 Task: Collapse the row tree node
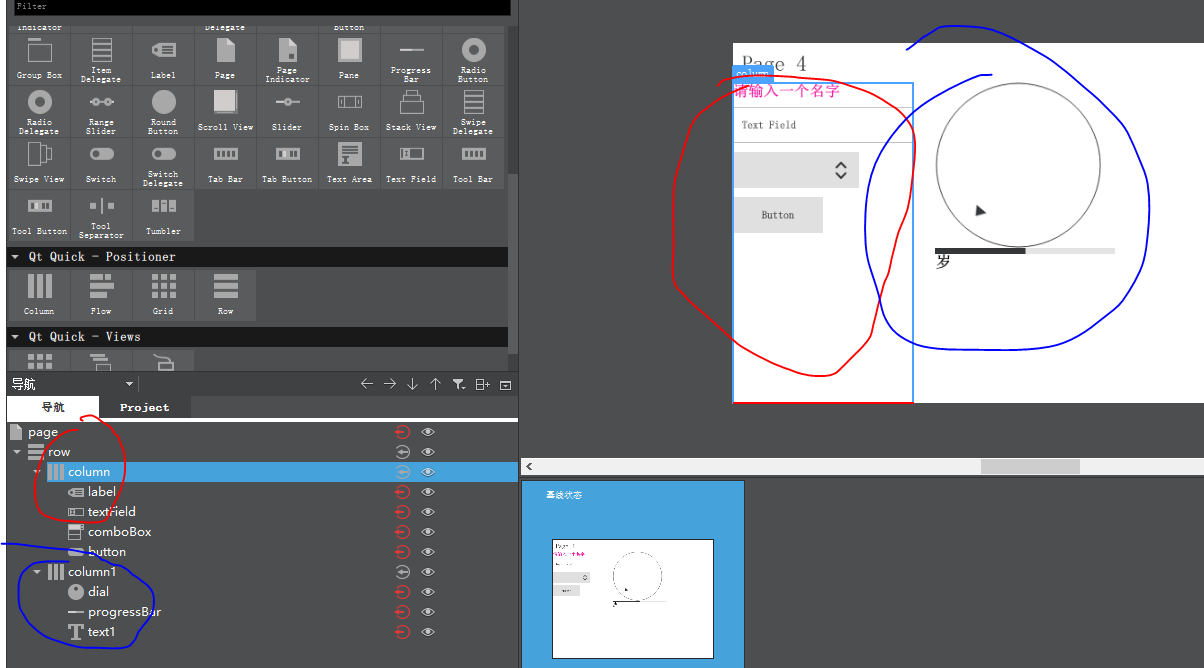pos(16,452)
